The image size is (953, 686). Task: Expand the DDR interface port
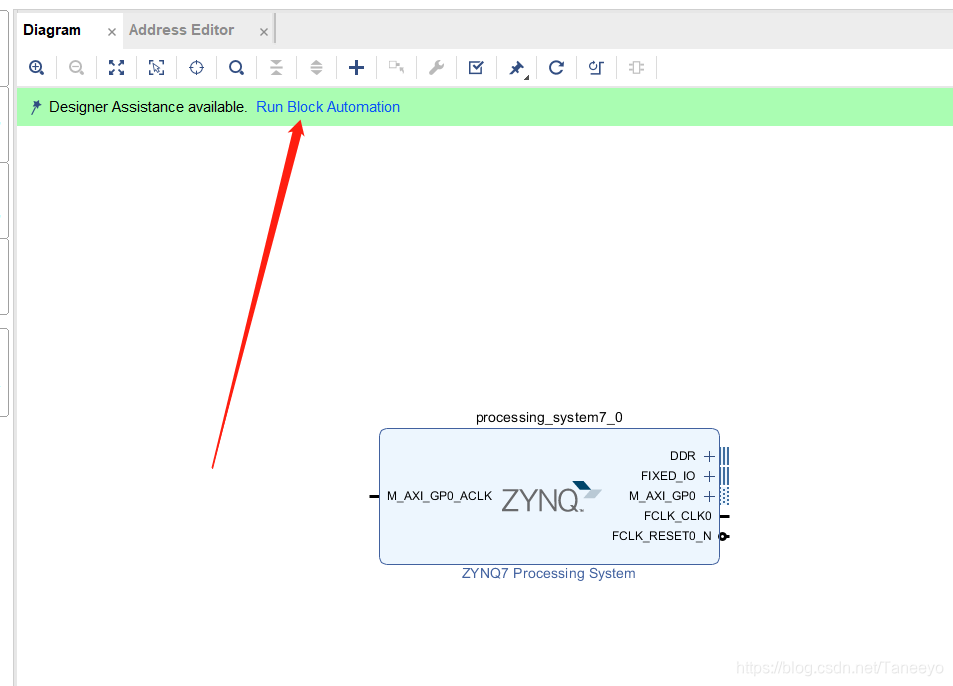coord(709,456)
